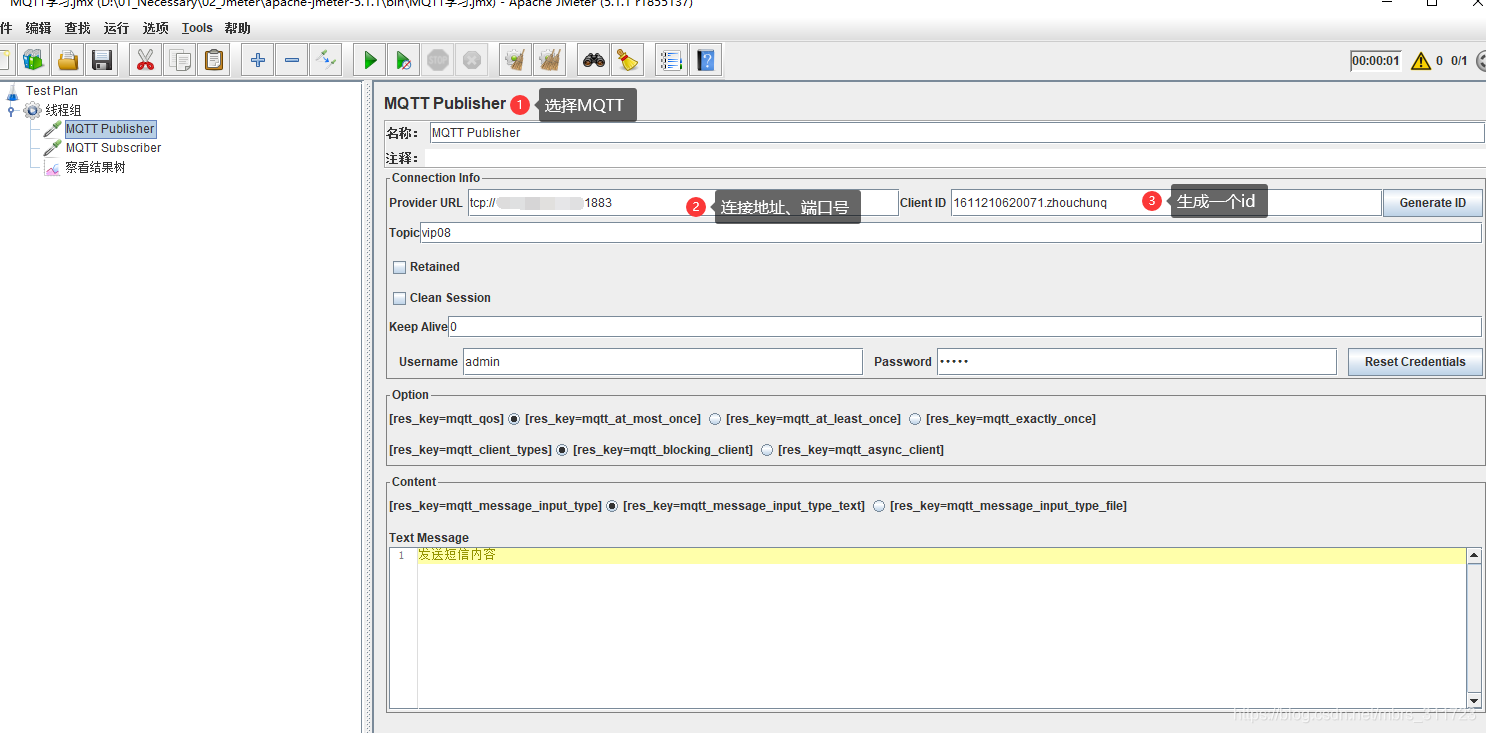Click the 名称 name input field
Screen dimensions: 1486x733
click(x=956, y=132)
